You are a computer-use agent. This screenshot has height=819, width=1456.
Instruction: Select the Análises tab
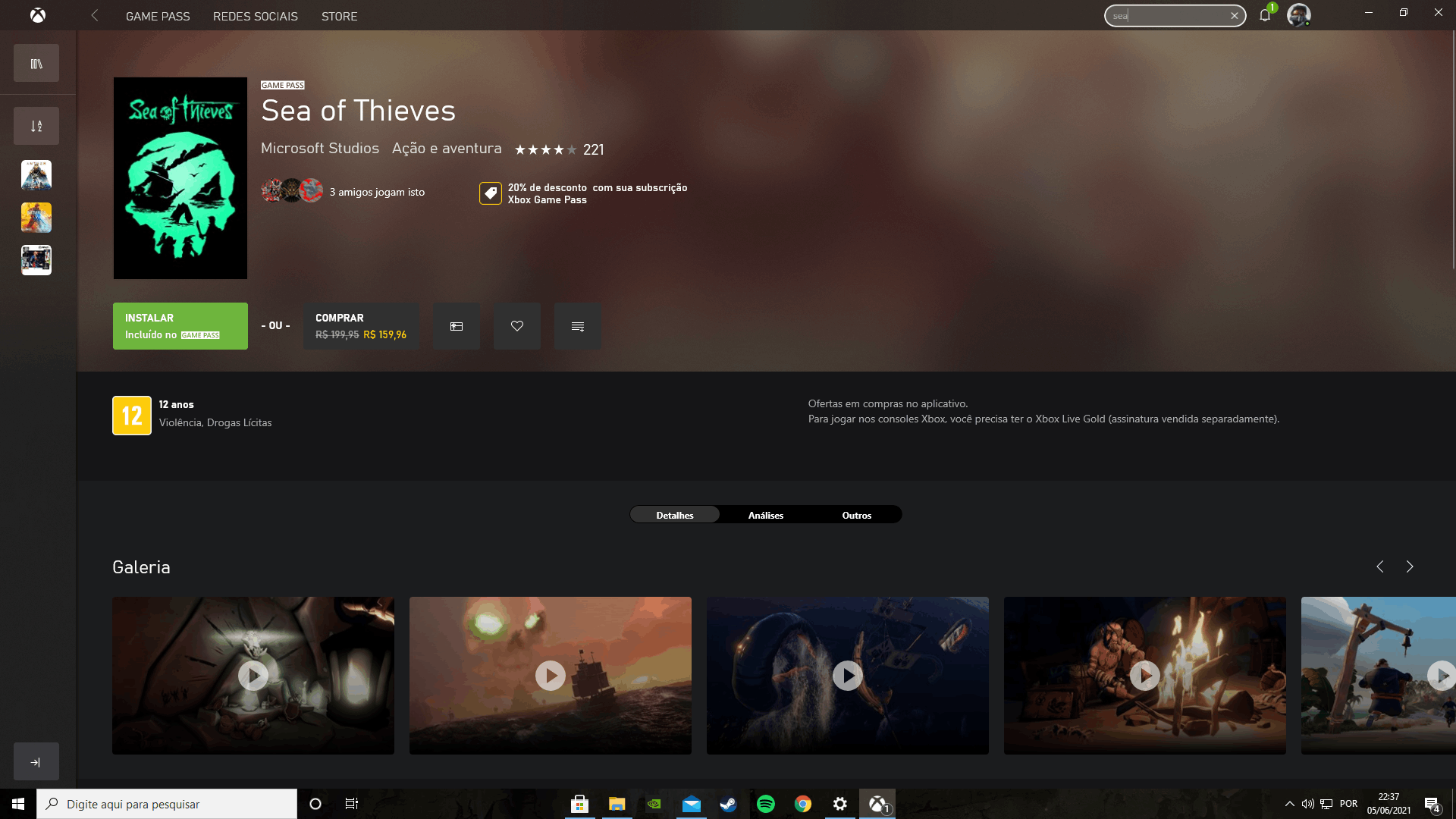766,515
